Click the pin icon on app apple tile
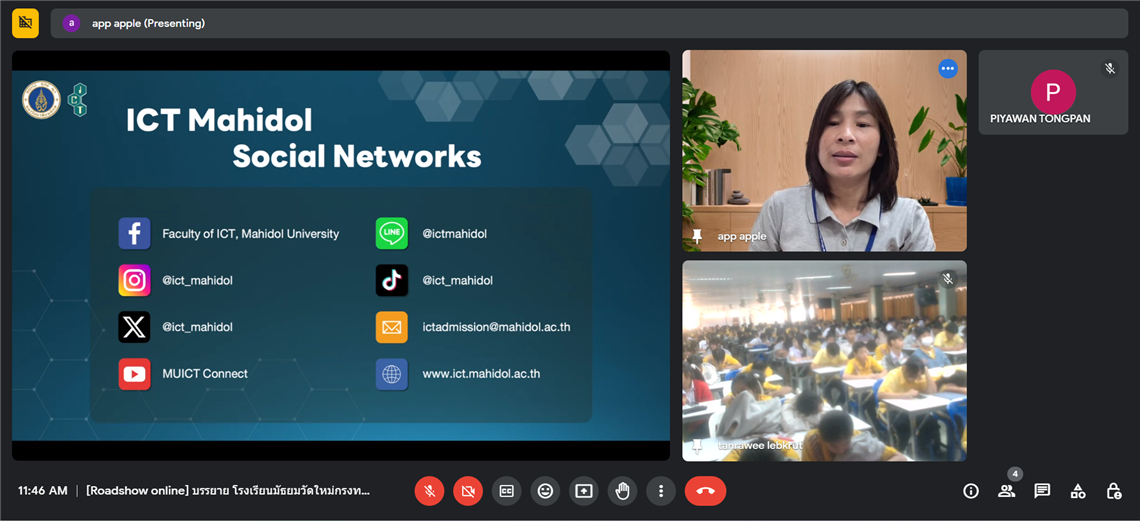Screen dimensions: 1140x521 pyautogui.click(x=698, y=236)
